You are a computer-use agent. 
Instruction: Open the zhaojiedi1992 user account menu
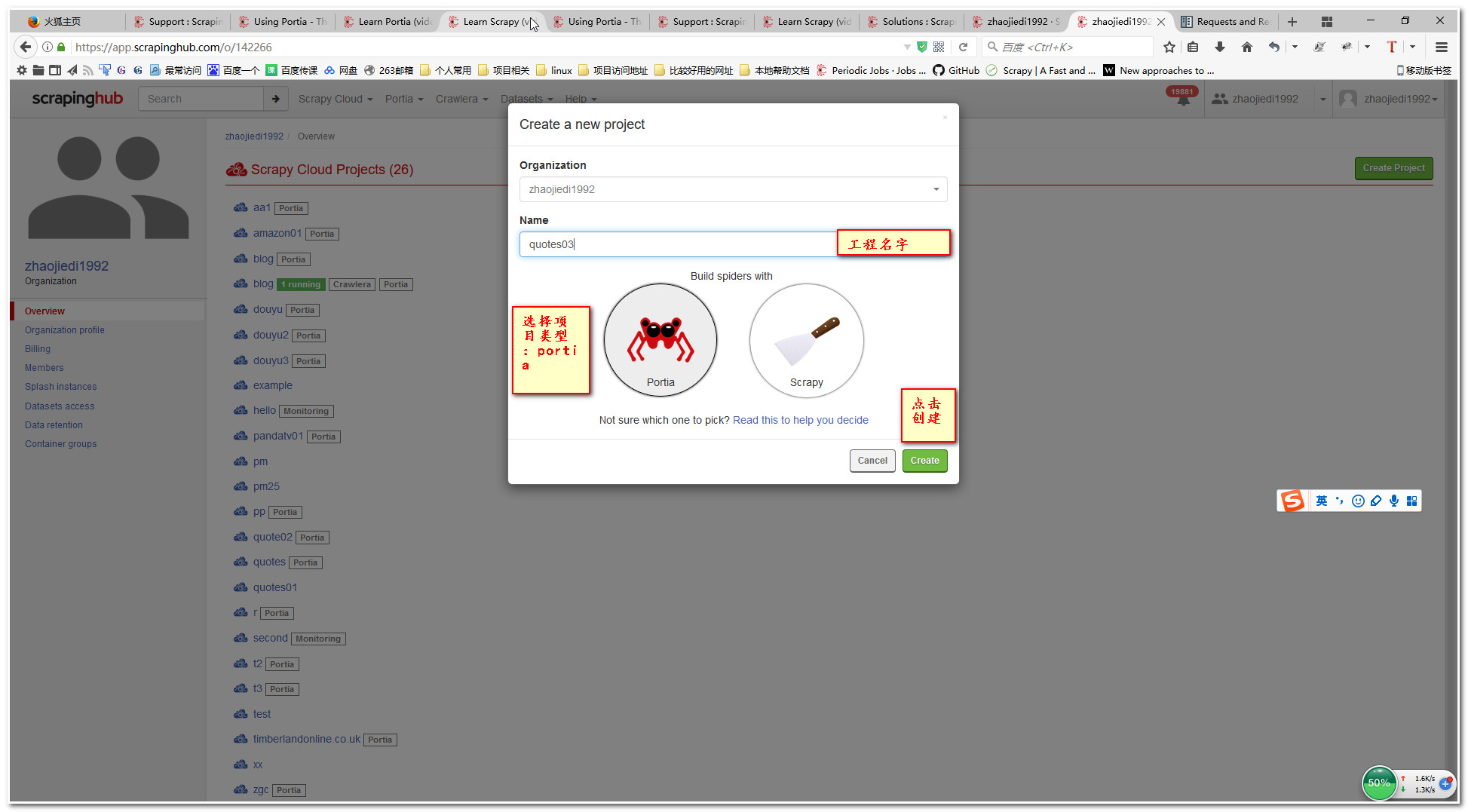tap(1389, 99)
